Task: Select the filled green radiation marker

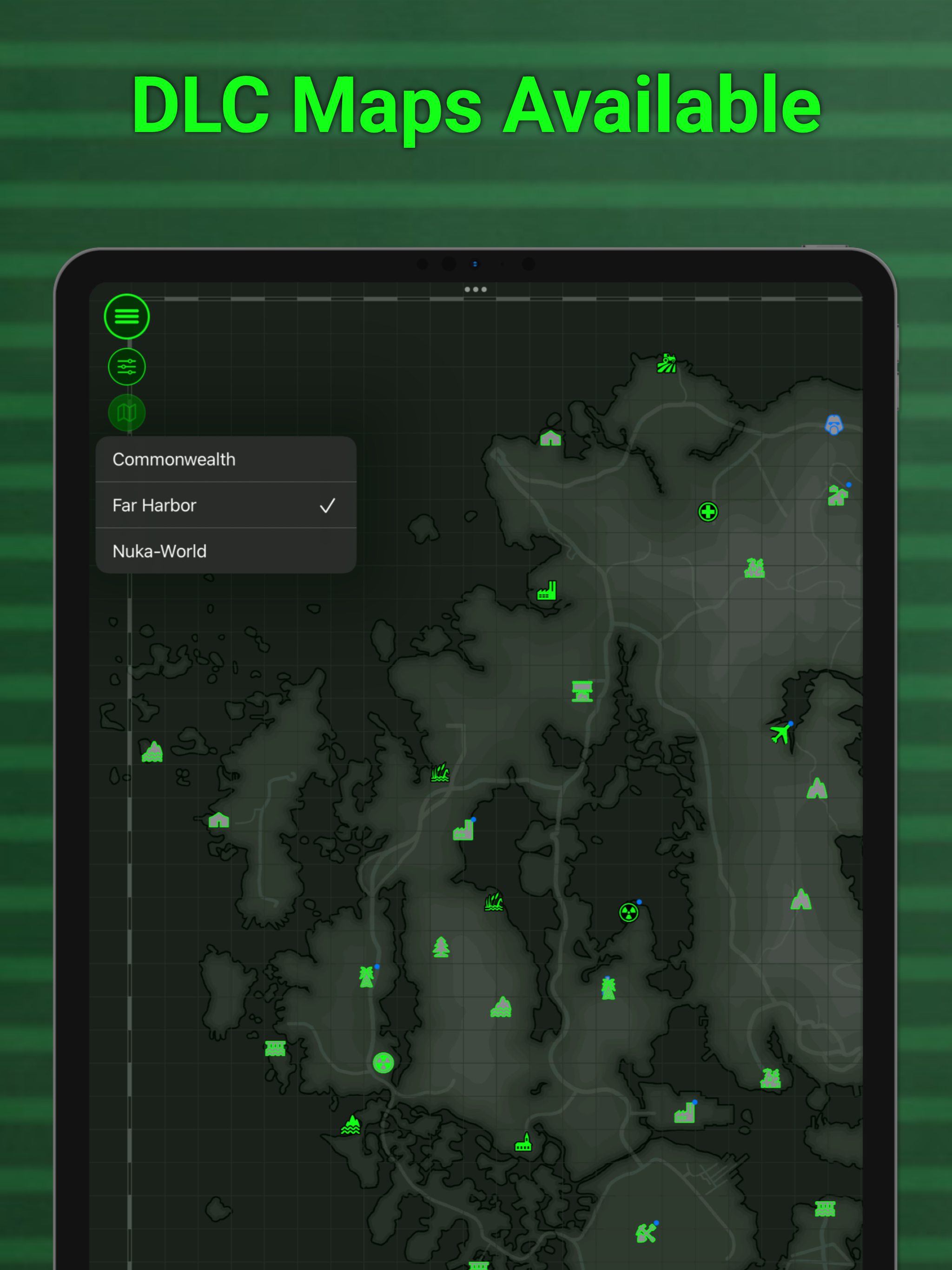Action: click(383, 1063)
